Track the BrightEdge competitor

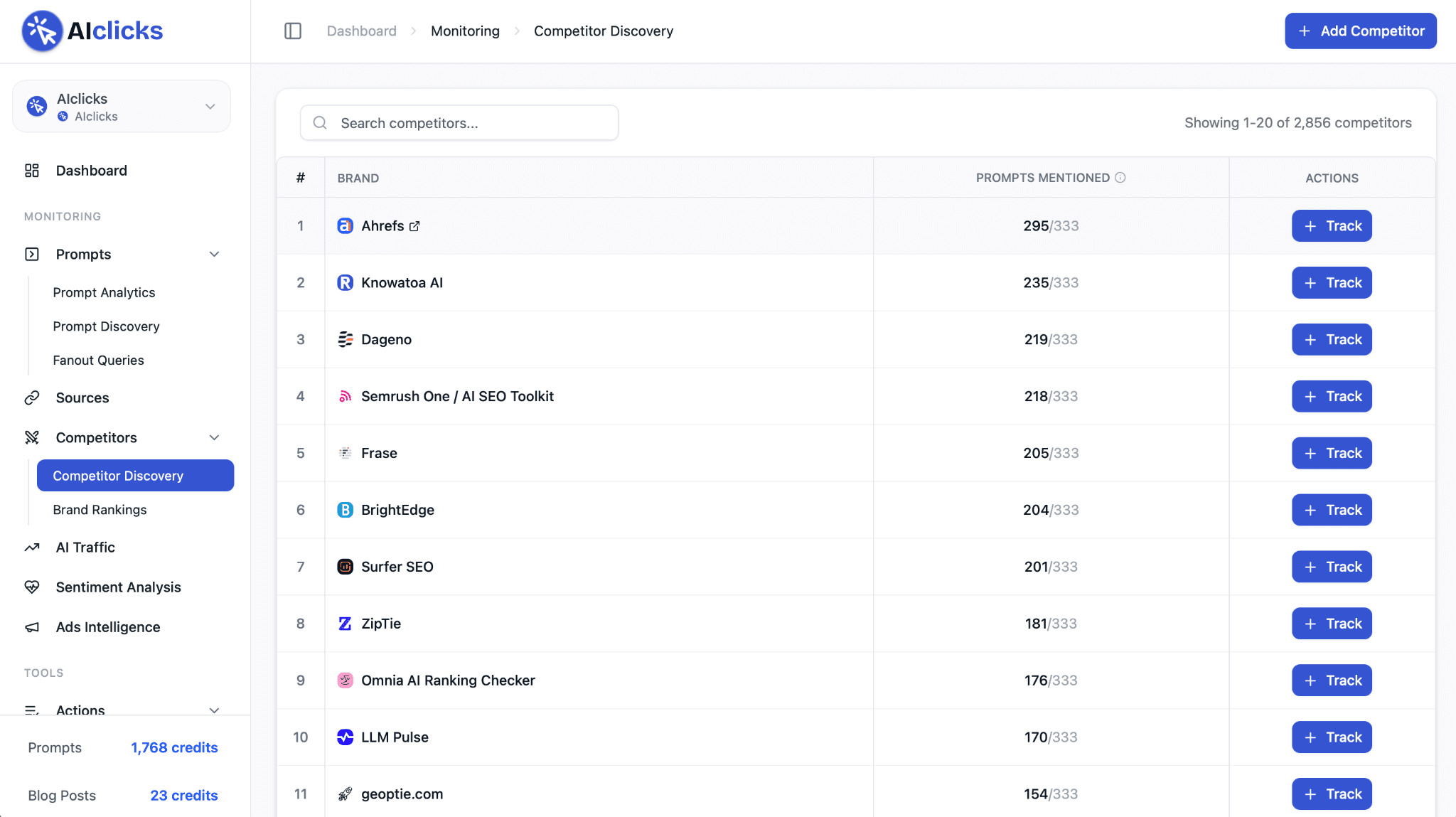[x=1332, y=510]
